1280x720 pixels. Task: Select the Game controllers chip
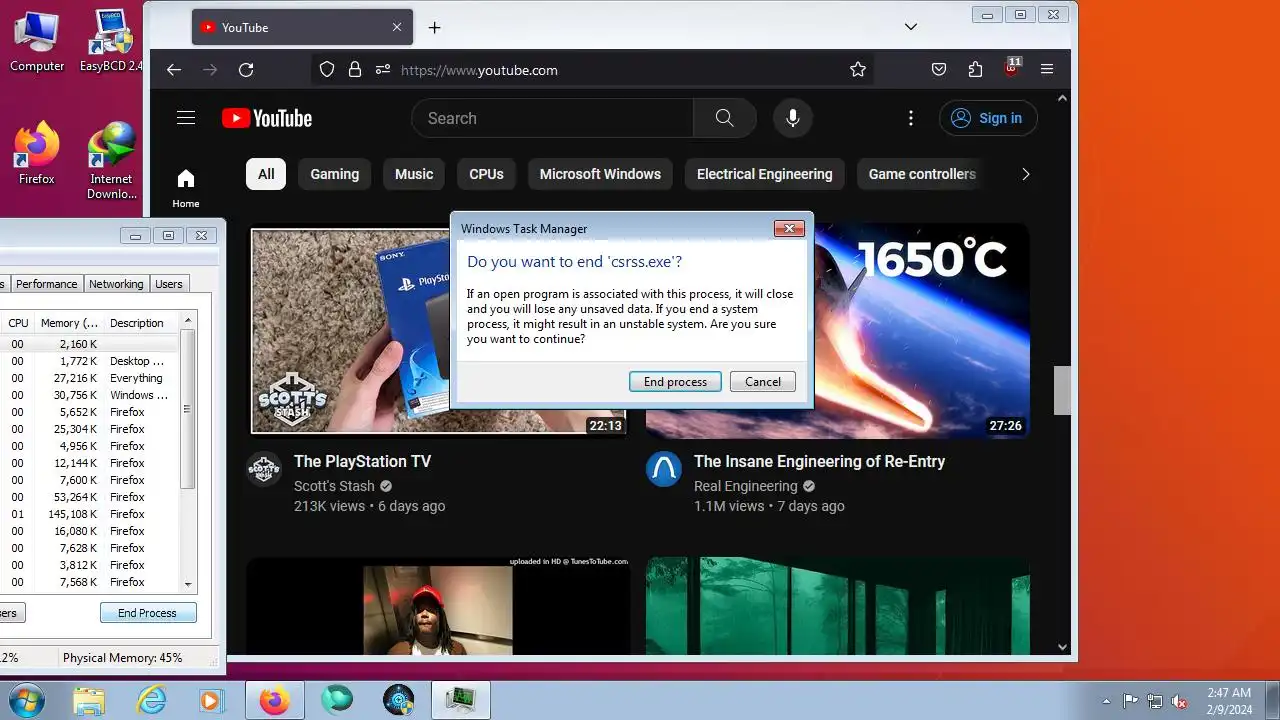point(922,174)
